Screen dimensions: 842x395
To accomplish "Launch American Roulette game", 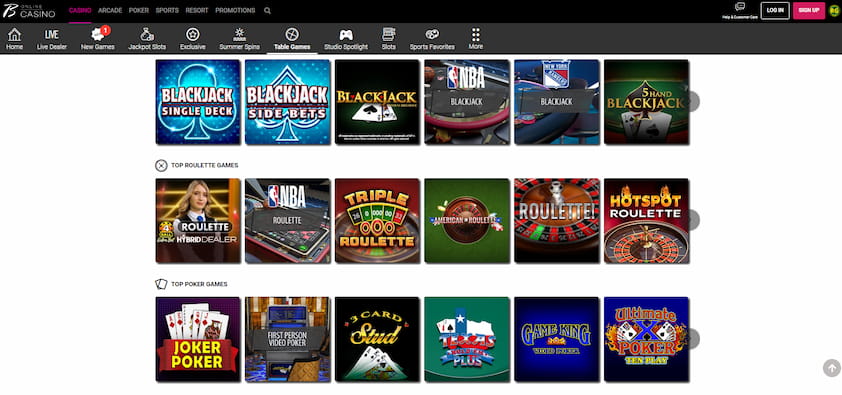I will [x=467, y=221].
